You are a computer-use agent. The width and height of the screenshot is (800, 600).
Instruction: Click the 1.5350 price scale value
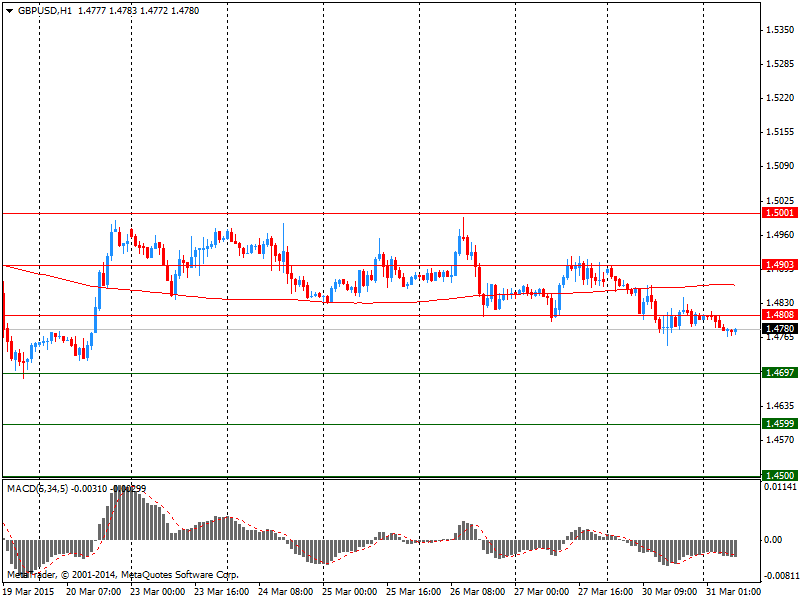(x=780, y=30)
